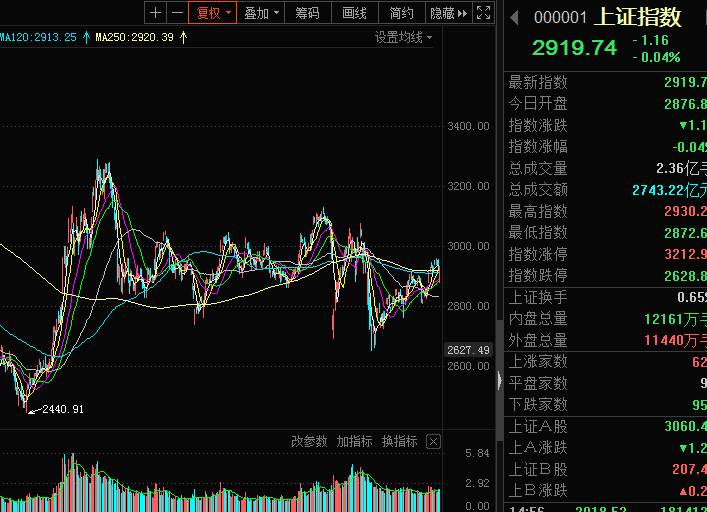Click stock code 000001
The height and width of the screenshot is (512, 707).
coord(560,18)
